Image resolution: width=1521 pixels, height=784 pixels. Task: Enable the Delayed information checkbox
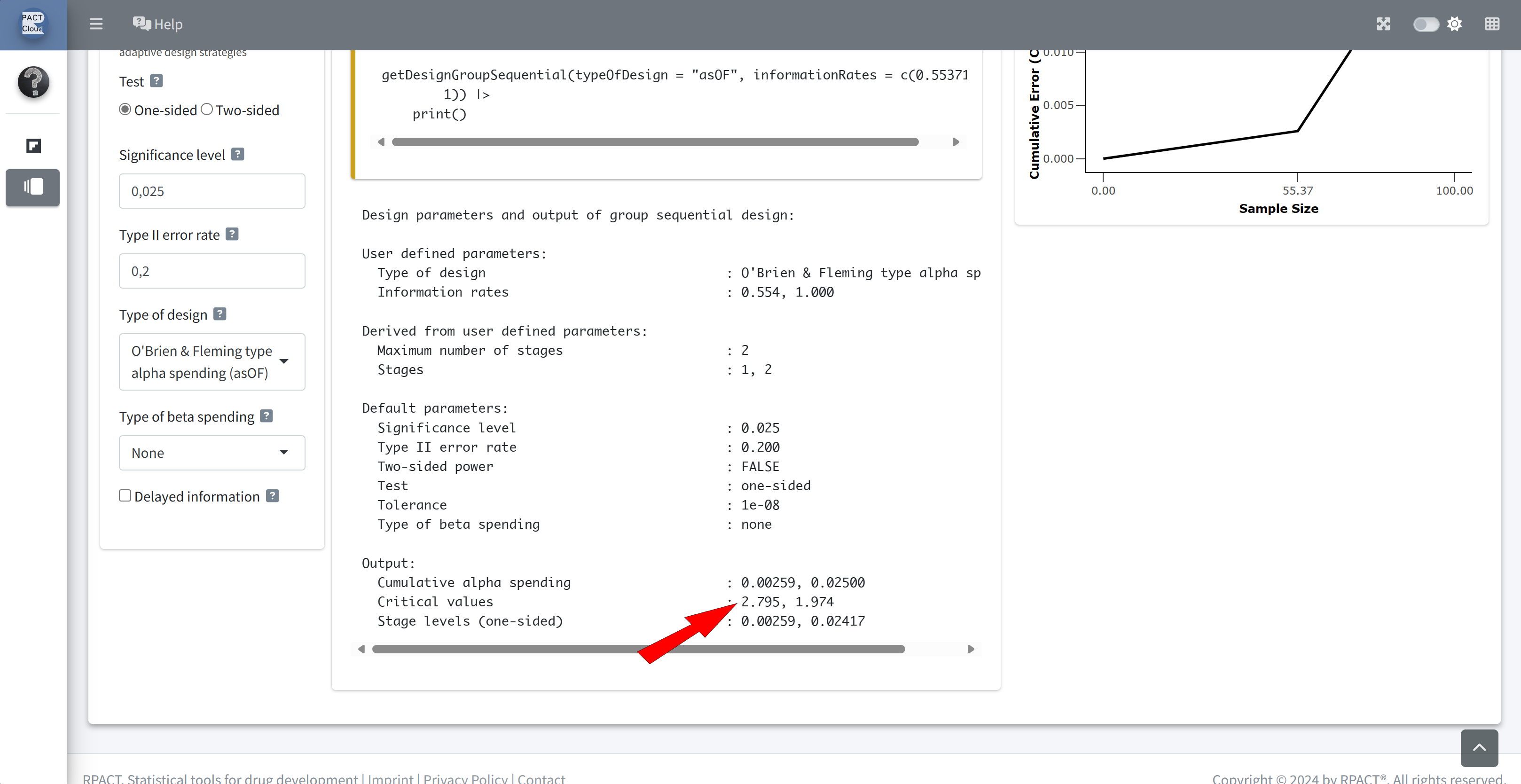coord(125,495)
